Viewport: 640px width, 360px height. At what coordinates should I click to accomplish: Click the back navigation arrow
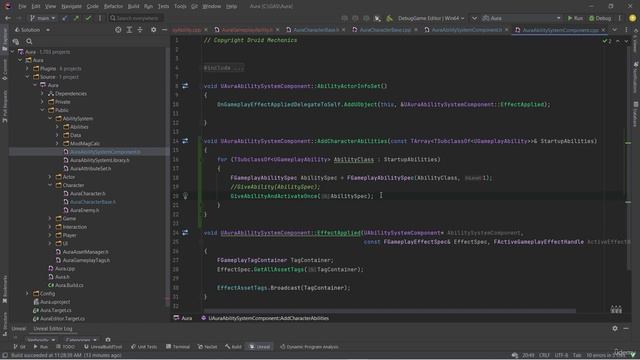point(8,18)
